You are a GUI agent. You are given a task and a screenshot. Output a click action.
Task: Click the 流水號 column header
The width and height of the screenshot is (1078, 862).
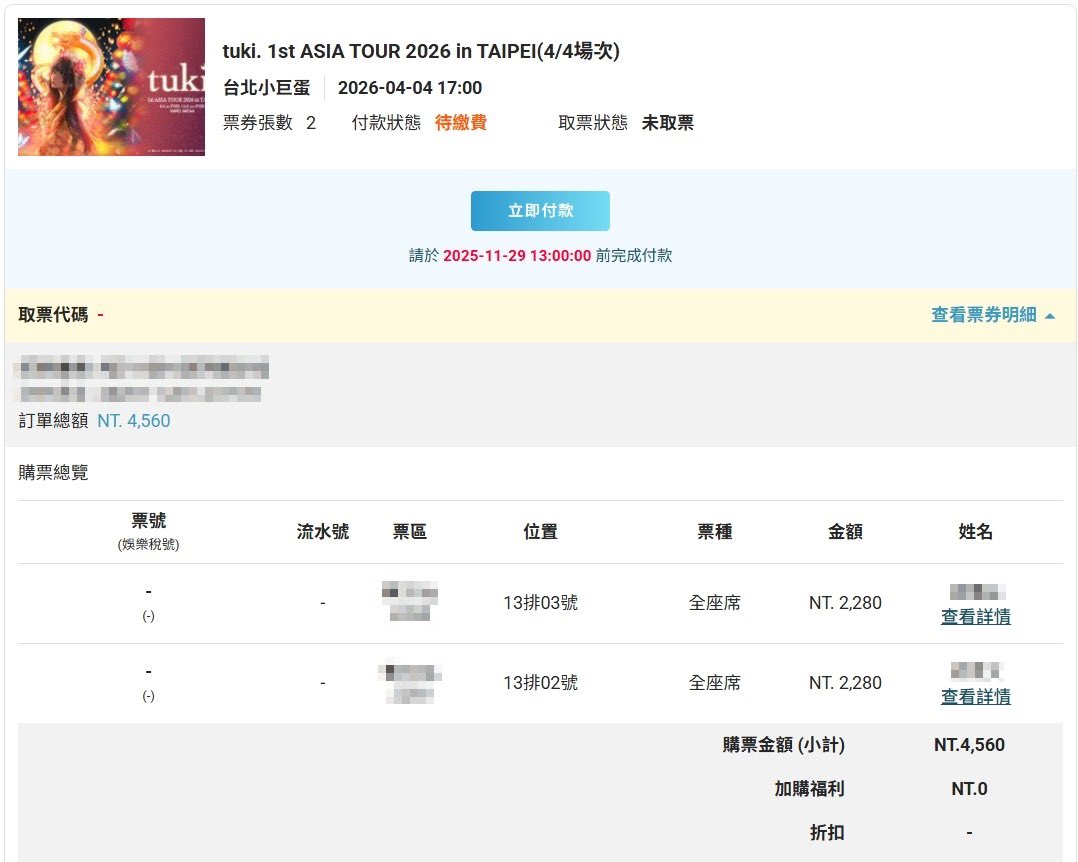pos(322,531)
